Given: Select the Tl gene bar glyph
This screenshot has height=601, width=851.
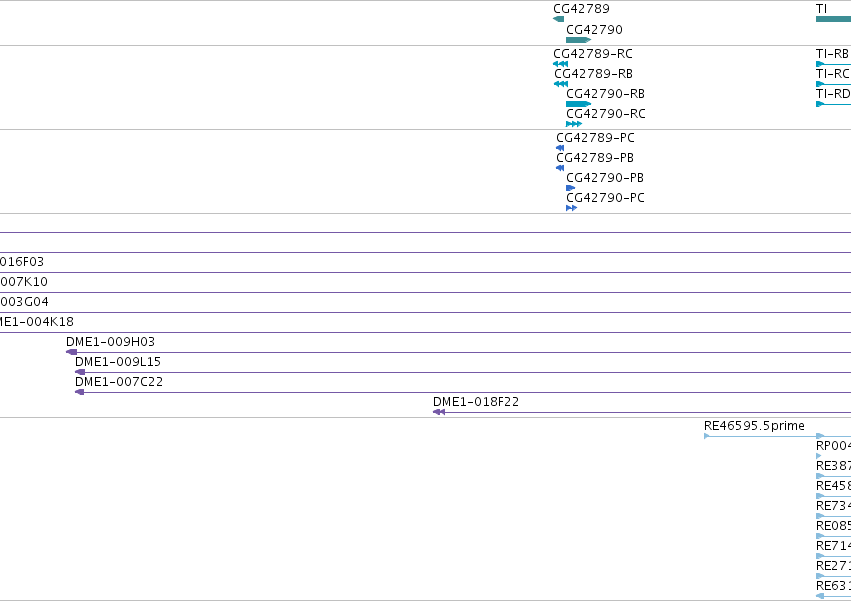Looking at the screenshot, I should tap(833, 19).
